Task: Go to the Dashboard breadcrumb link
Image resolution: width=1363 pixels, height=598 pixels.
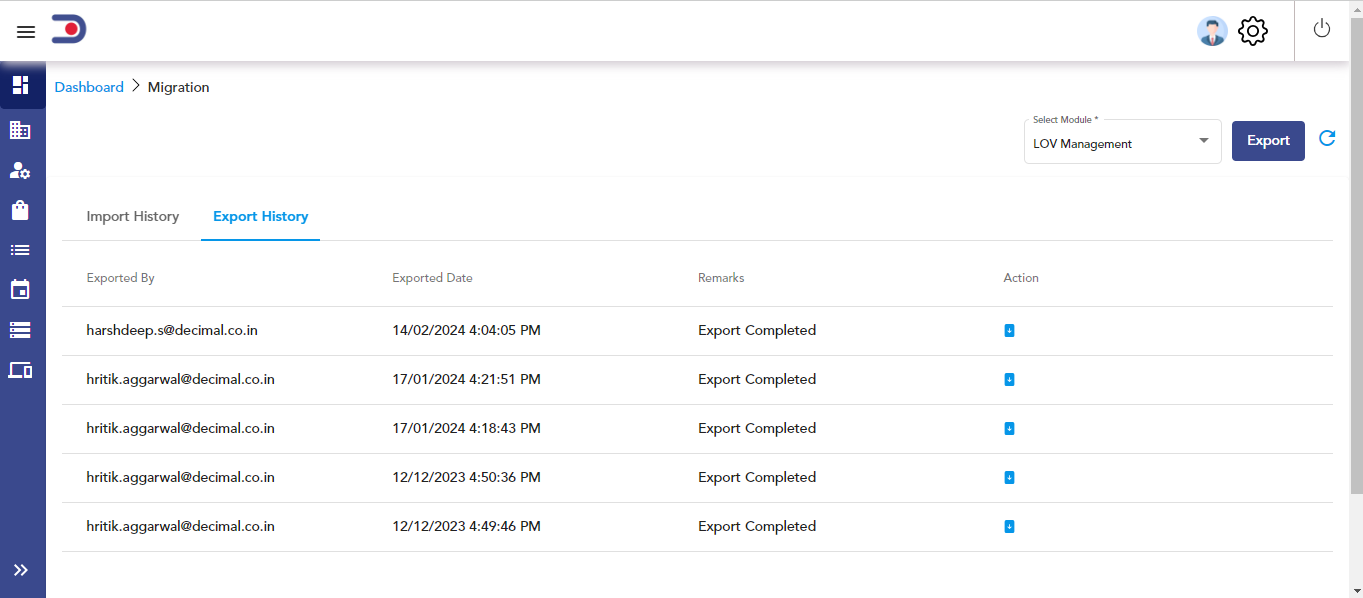Action: tap(89, 87)
